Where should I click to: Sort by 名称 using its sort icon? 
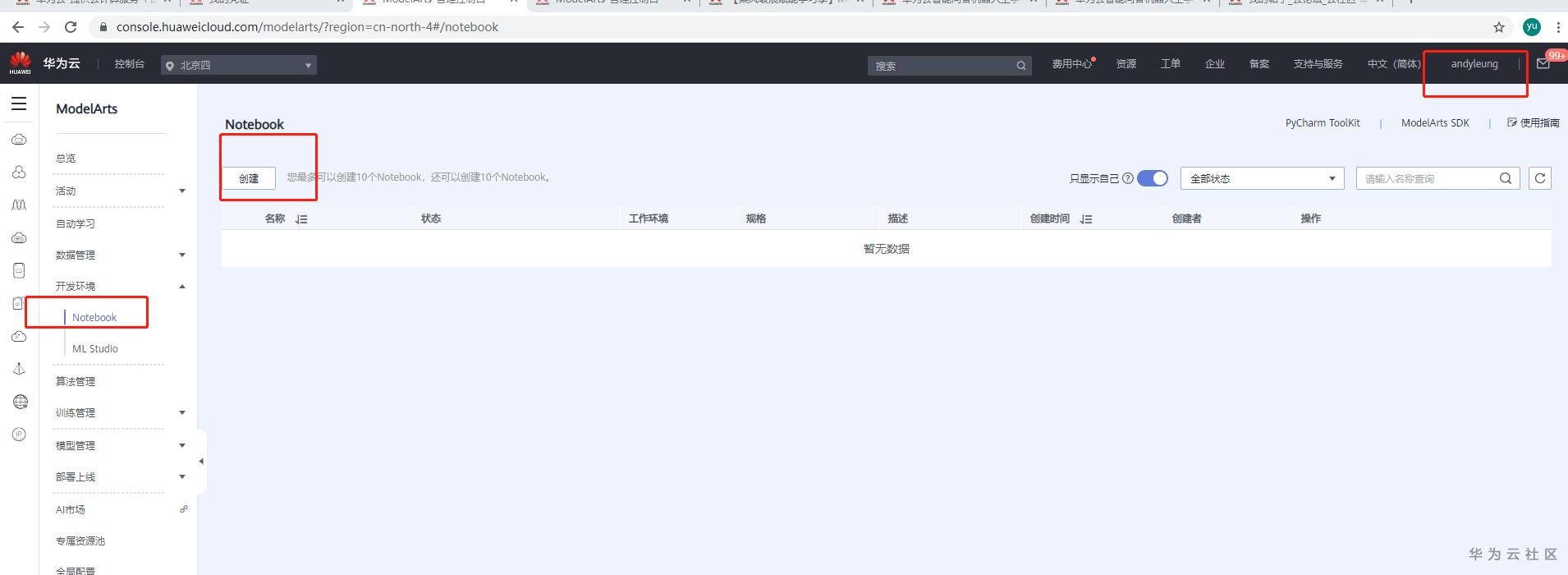[x=301, y=218]
